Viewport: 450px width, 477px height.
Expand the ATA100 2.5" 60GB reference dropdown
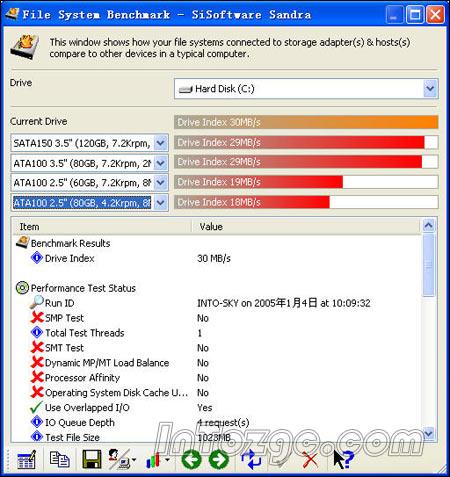[161, 183]
